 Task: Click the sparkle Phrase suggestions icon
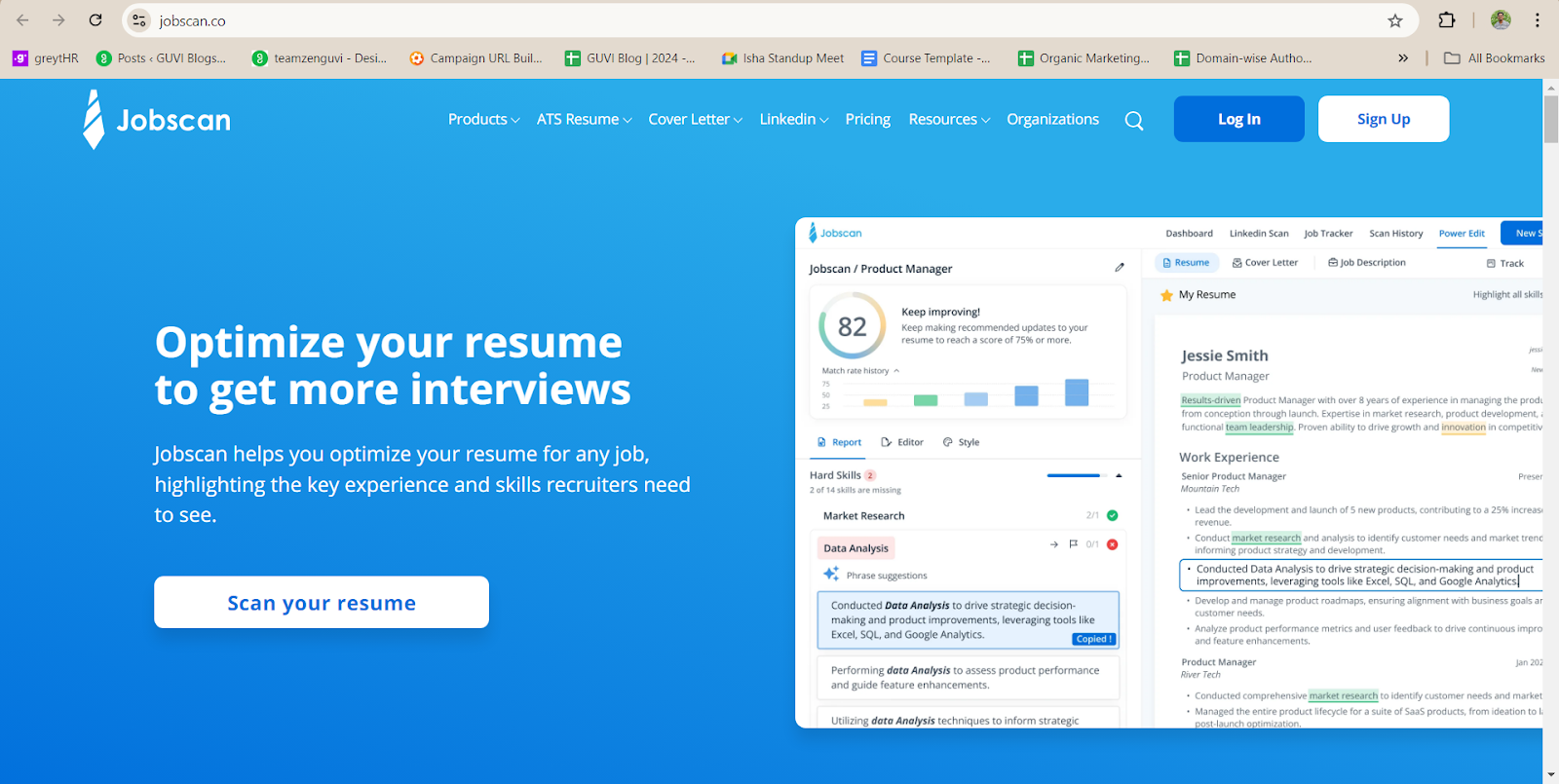pos(831,575)
